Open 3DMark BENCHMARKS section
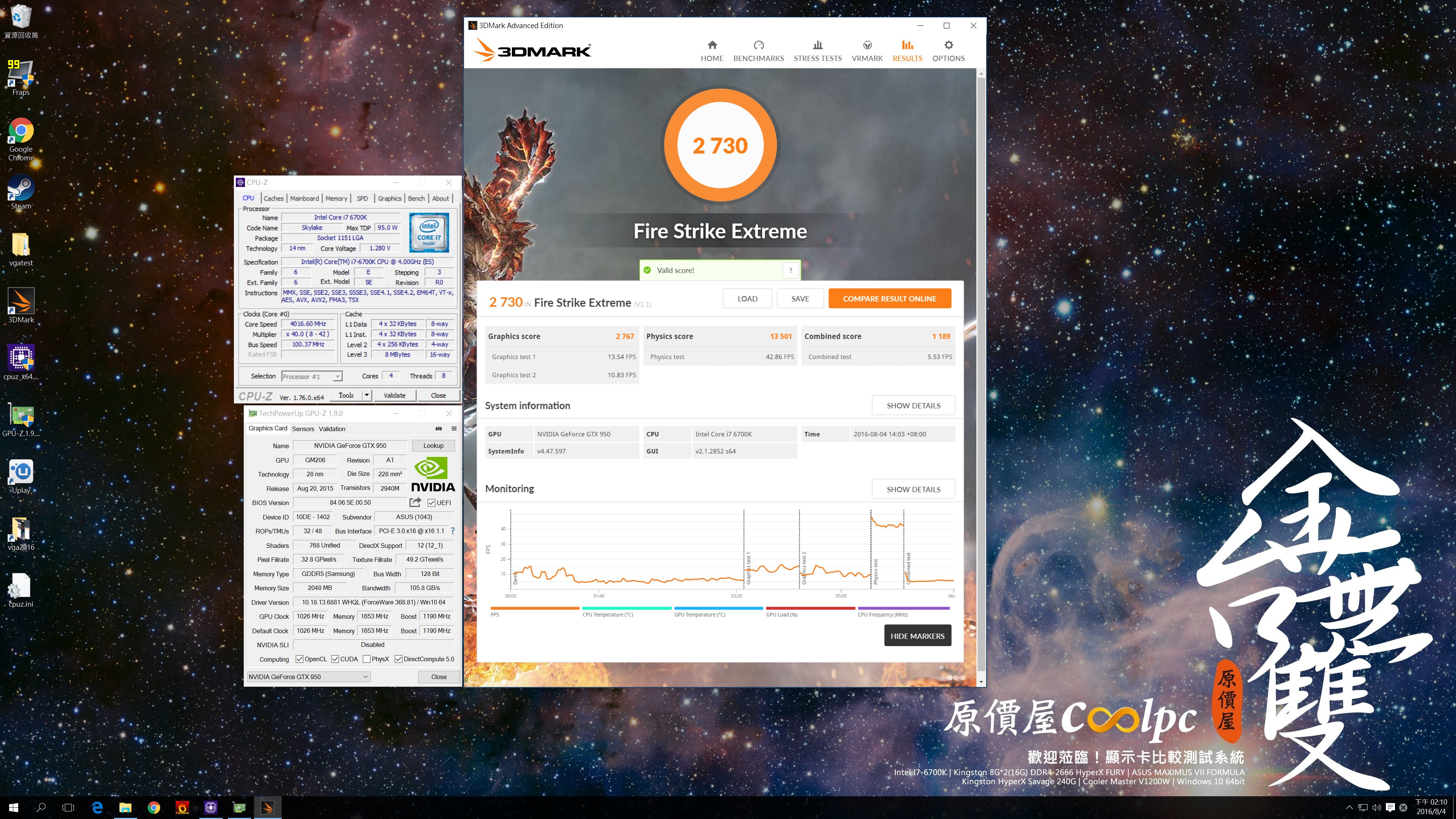Image resolution: width=1456 pixels, height=819 pixels. (758, 51)
